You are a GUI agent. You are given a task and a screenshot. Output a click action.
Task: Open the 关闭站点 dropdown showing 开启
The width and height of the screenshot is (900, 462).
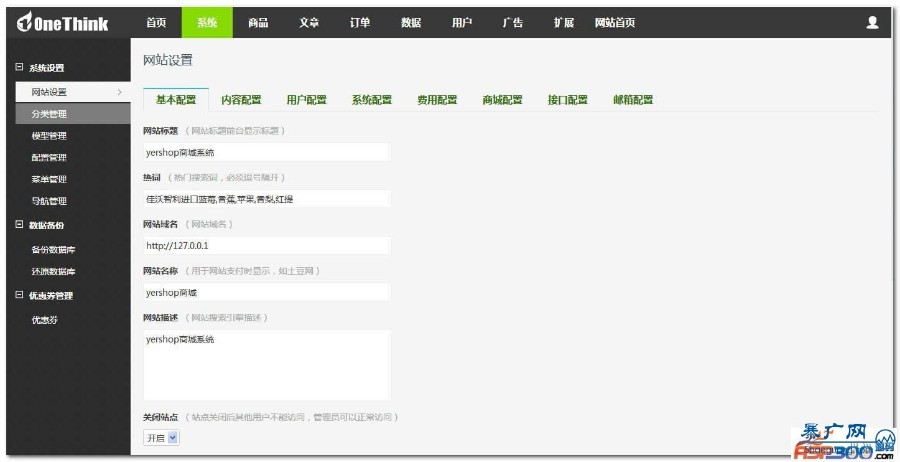[x=161, y=438]
